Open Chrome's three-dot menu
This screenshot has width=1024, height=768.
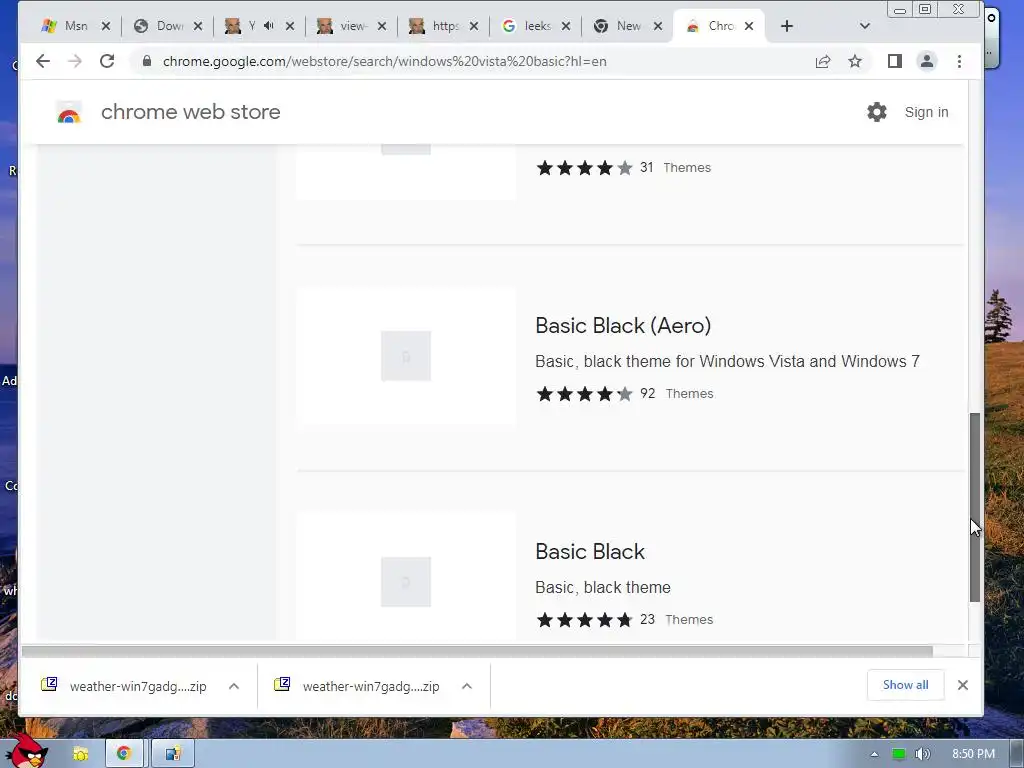[959, 61]
